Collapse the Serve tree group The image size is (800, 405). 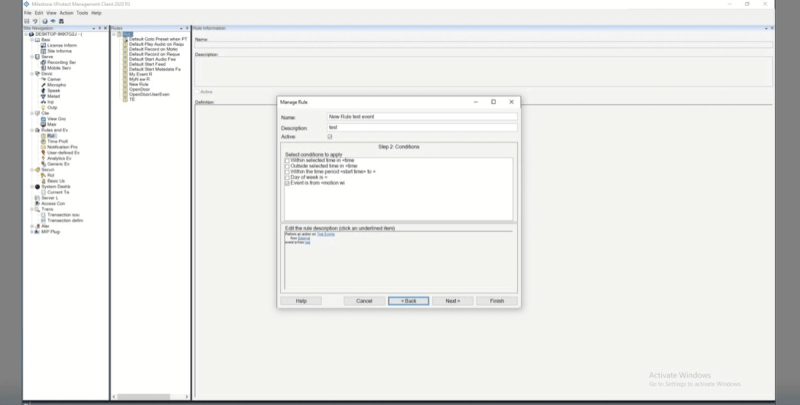(x=32, y=57)
